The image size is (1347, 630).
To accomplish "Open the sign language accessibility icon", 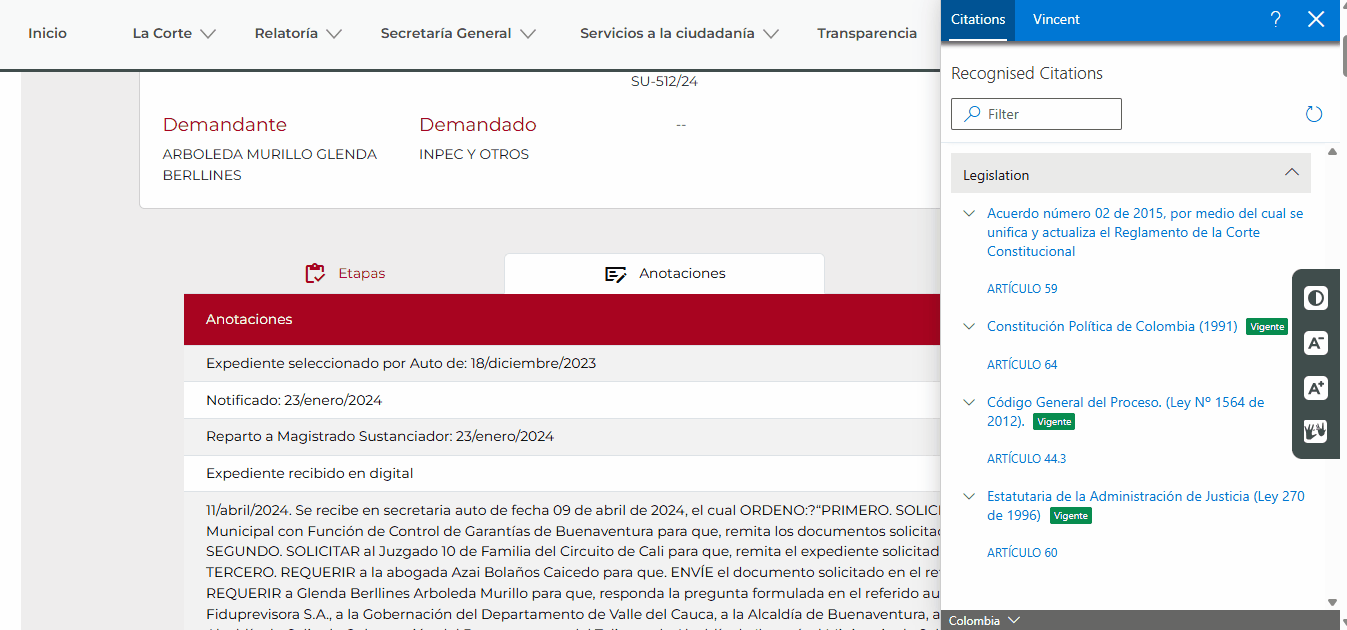I will click(1316, 432).
